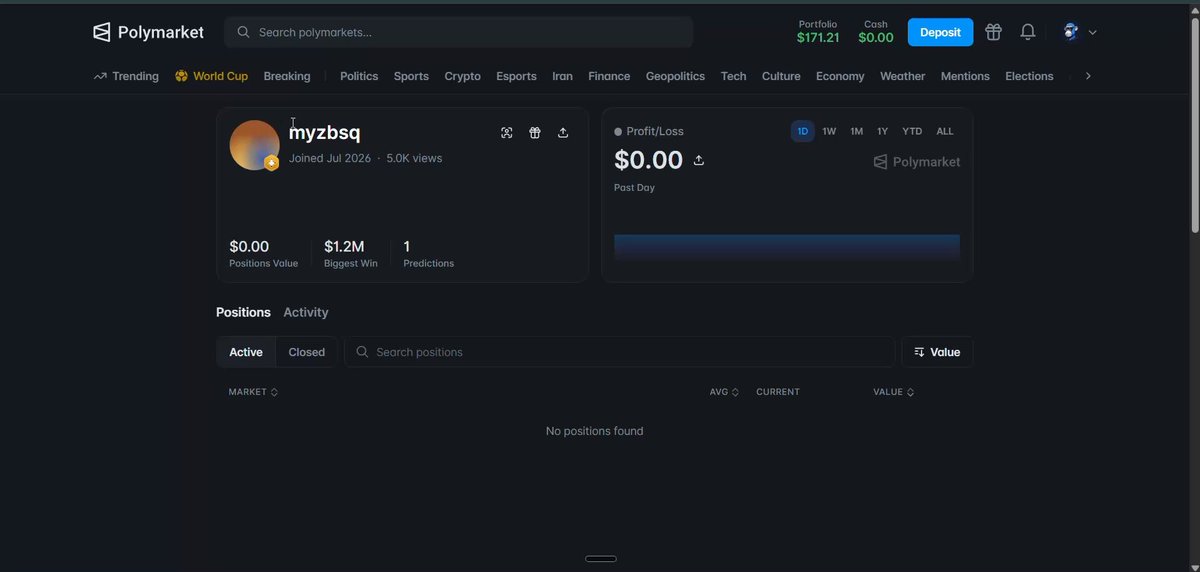
Task: Click the account avatar in header
Action: pyautogui.click(x=1070, y=32)
